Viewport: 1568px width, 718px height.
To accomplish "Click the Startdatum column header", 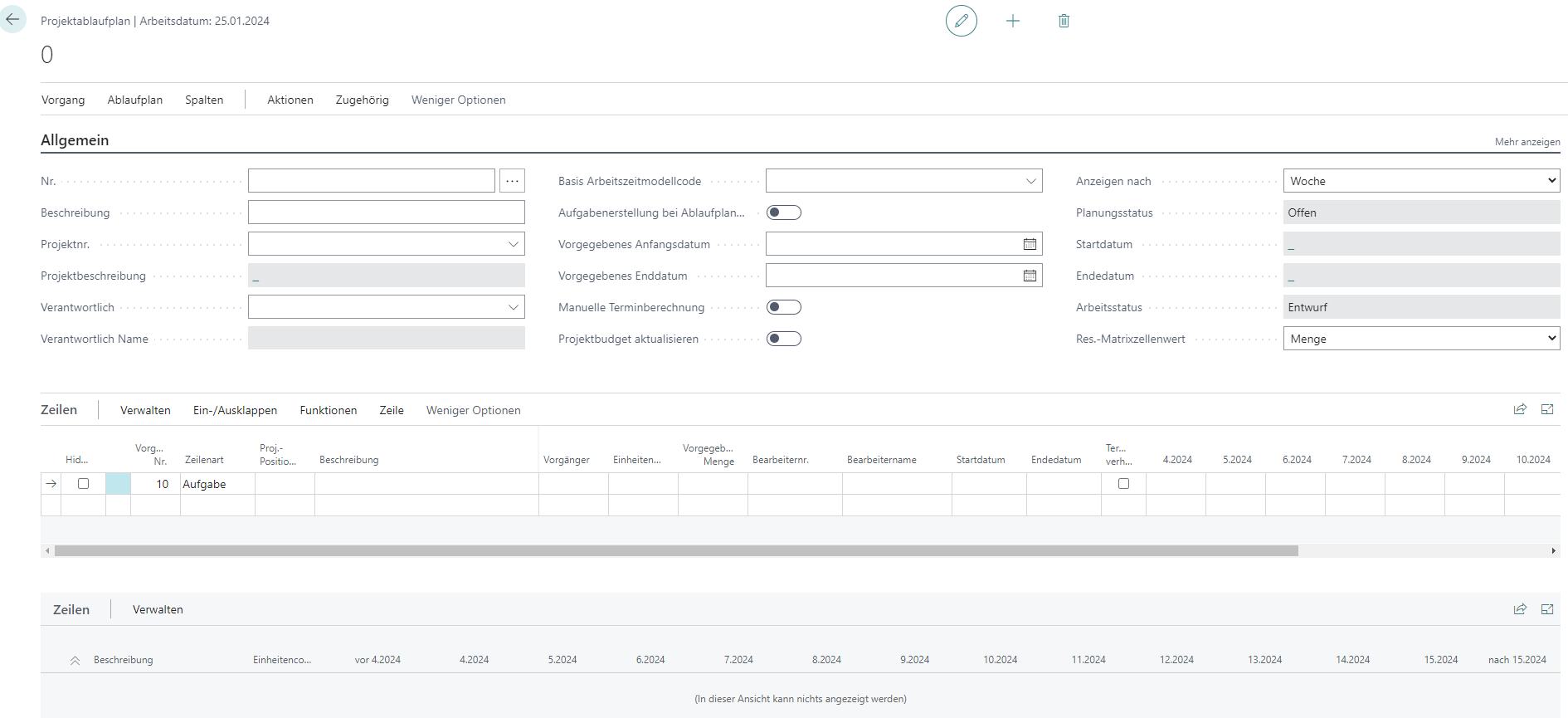I will (981, 460).
